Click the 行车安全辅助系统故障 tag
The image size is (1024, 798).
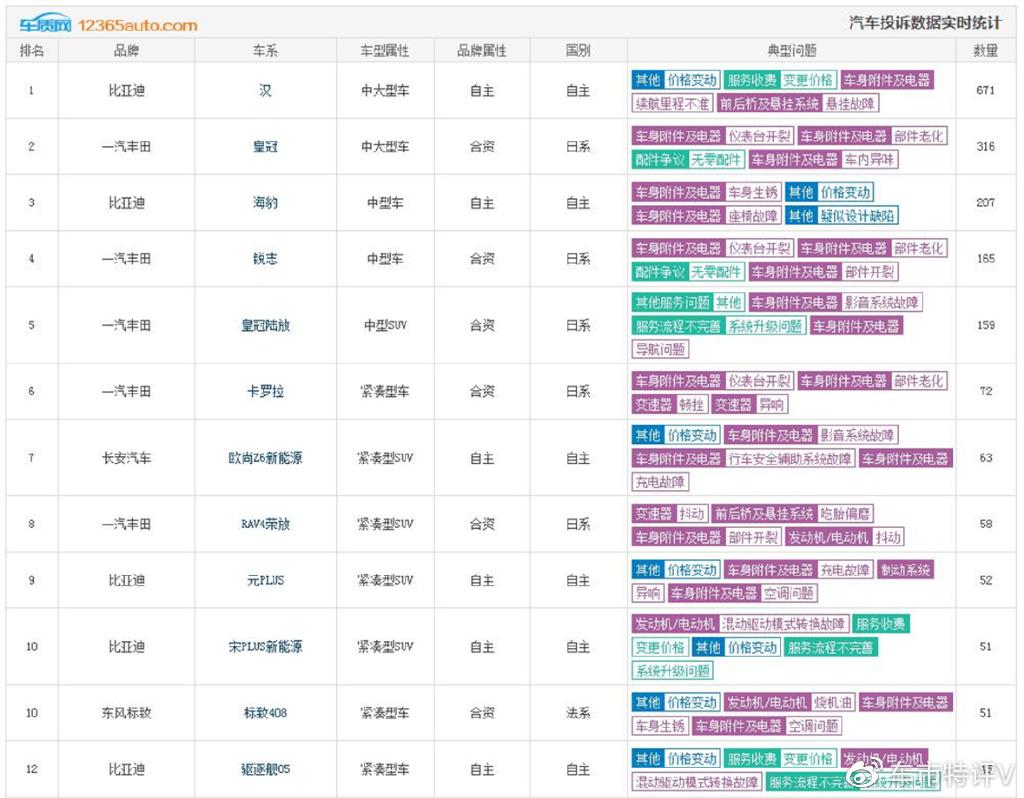(x=790, y=458)
